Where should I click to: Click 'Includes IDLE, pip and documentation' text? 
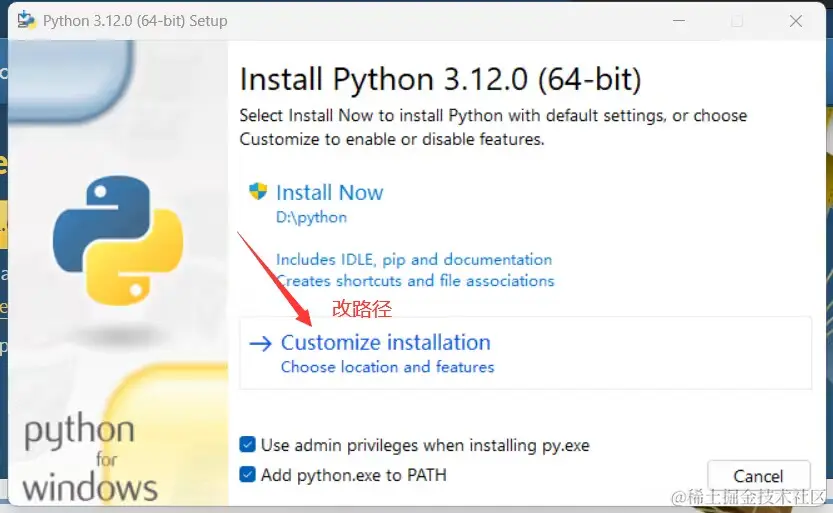pos(414,260)
